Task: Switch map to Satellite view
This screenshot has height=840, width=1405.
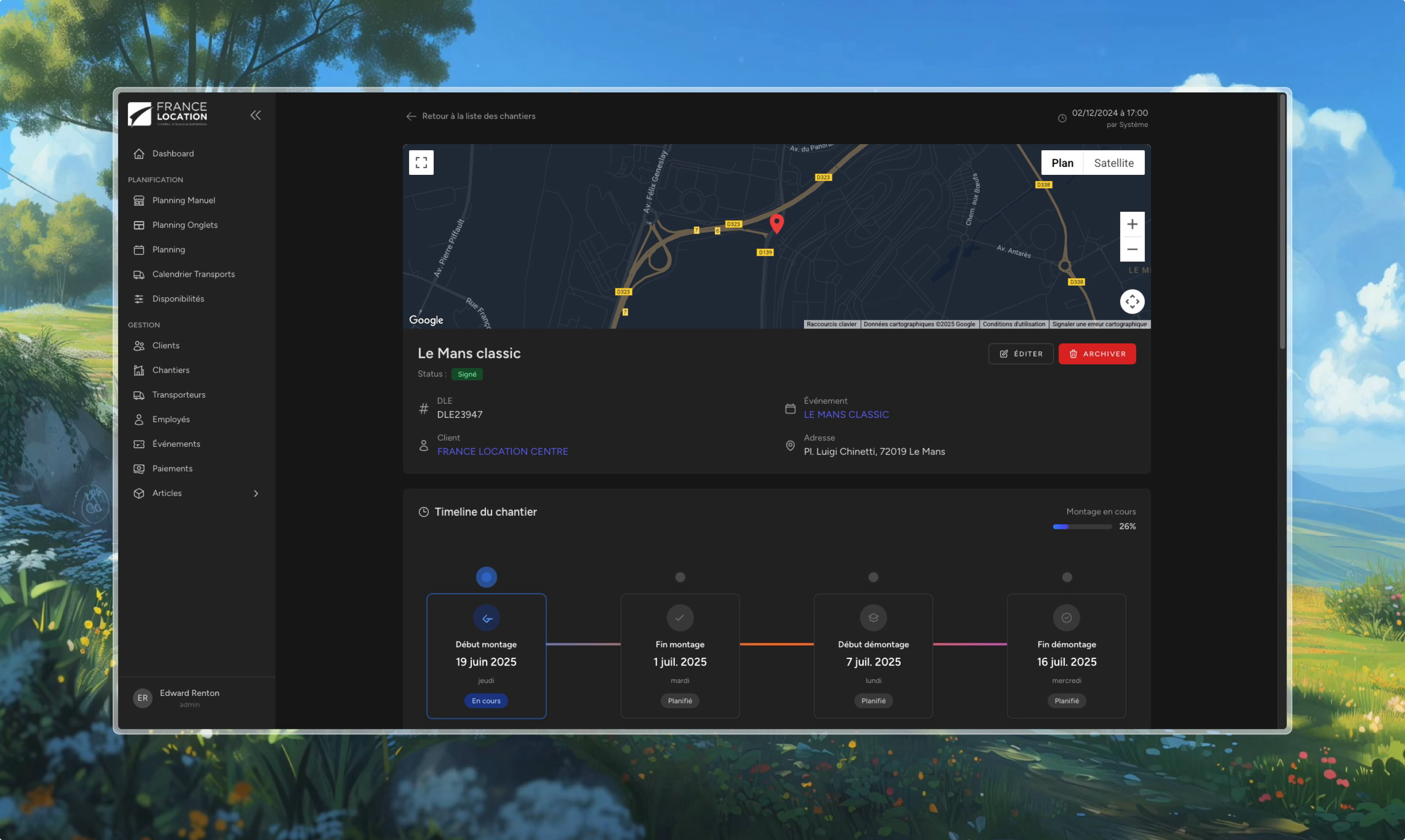Action: 1113,163
